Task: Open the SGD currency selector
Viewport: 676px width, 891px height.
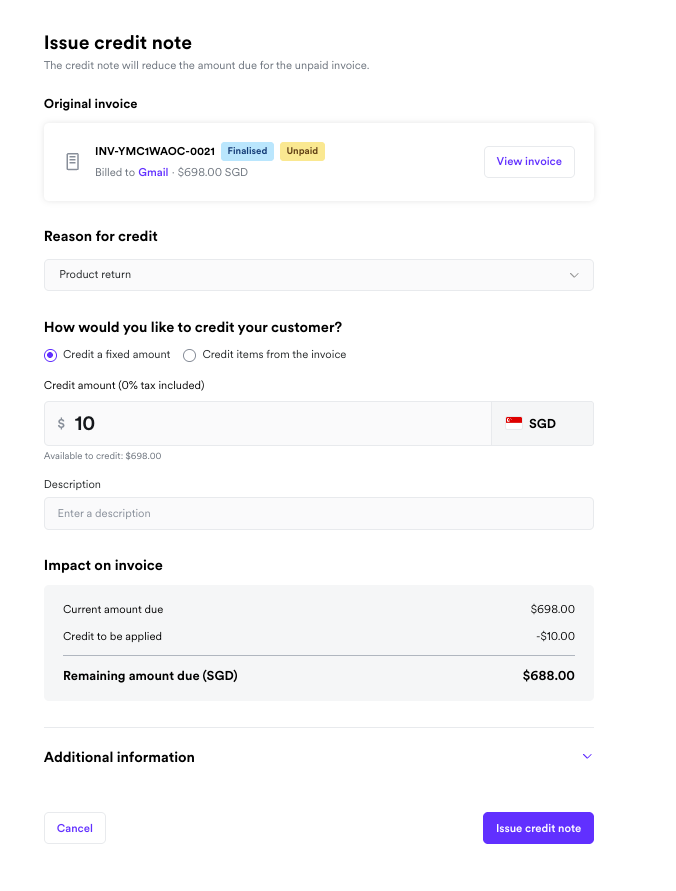Action: 541,423
